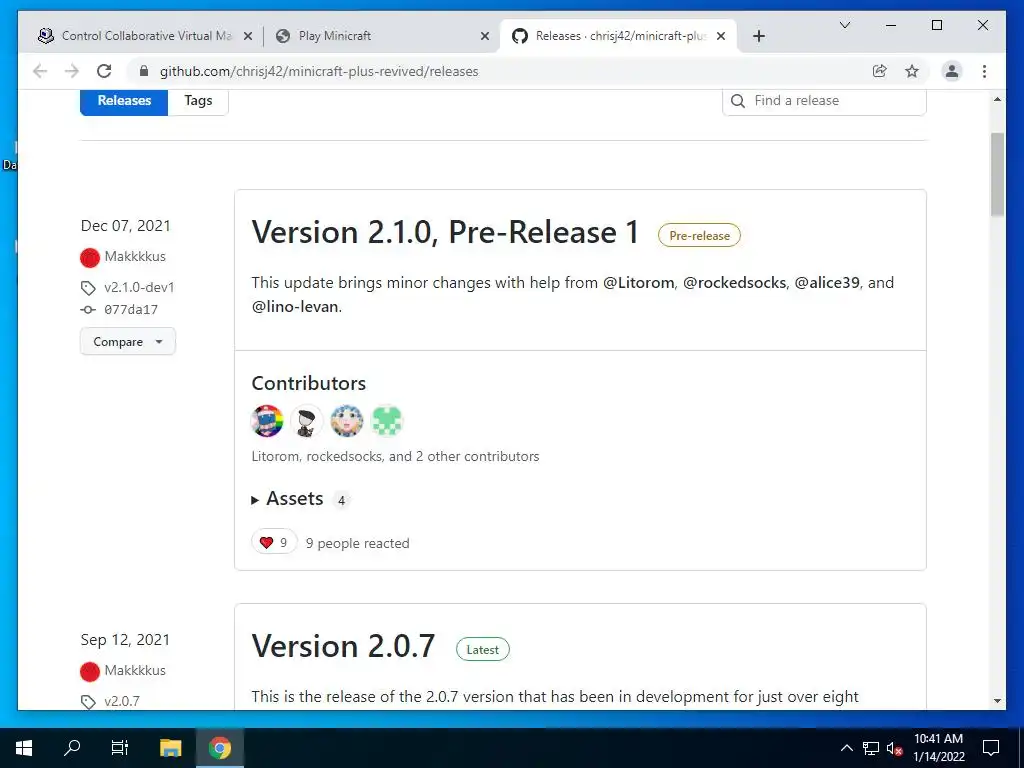Screen dimensions: 1024x768
Task: Switch to Control Collaborative Virtual Machine tab
Action: 144,36
